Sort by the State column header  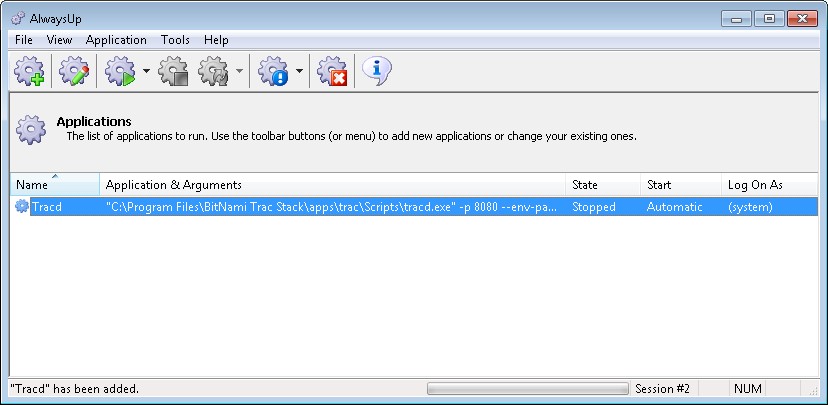tap(603, 185)
